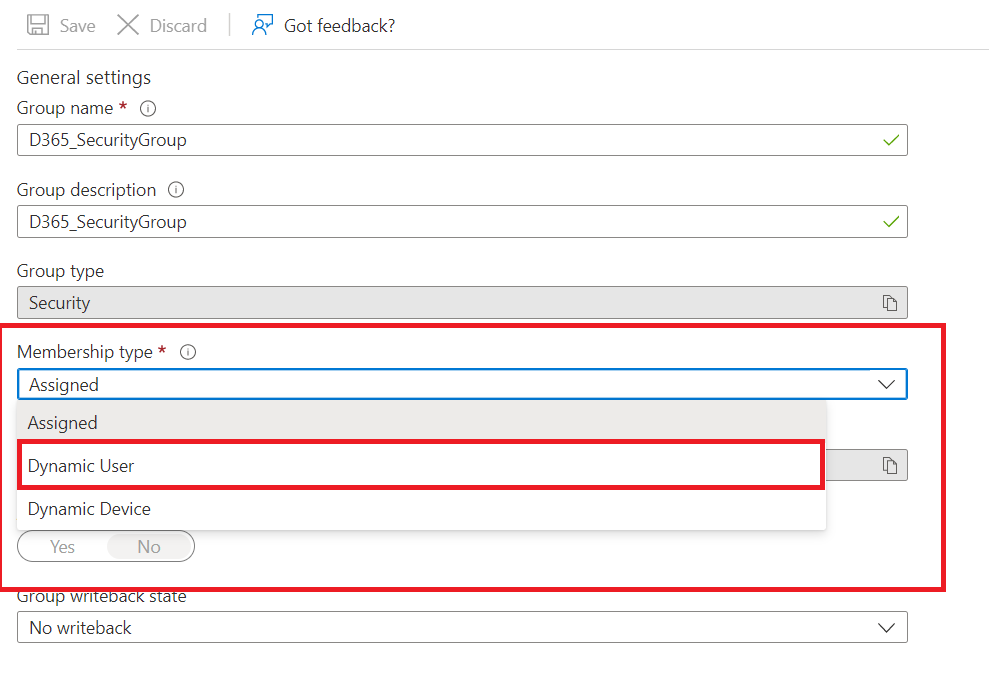This screenshot has height=691, width=989.
Task: Click copy icon right of dropdown list
Action: pyautogui.click(x=889, y=465)
